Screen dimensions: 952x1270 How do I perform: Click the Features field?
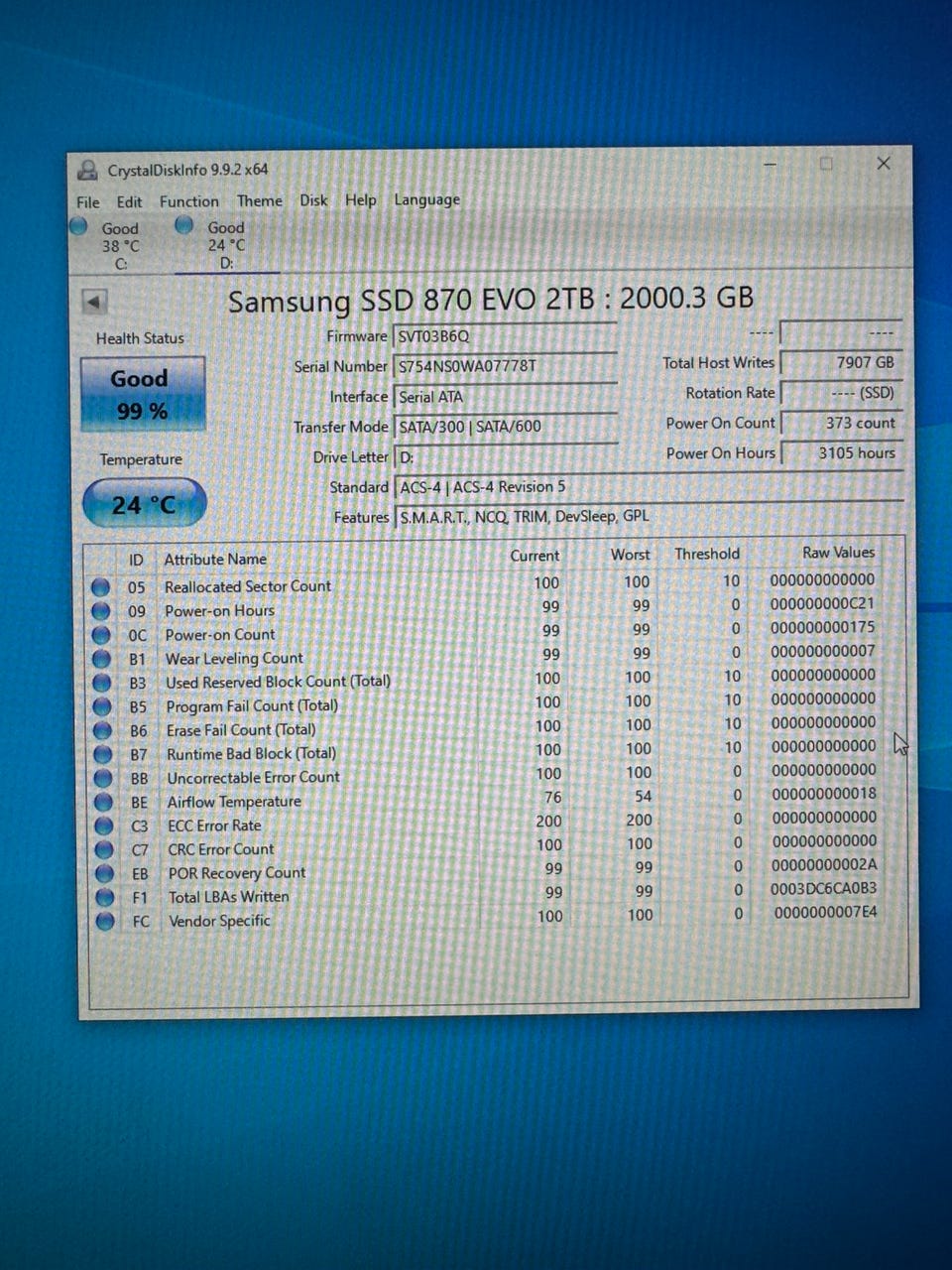pyautogui.click(x=650, y=517)
